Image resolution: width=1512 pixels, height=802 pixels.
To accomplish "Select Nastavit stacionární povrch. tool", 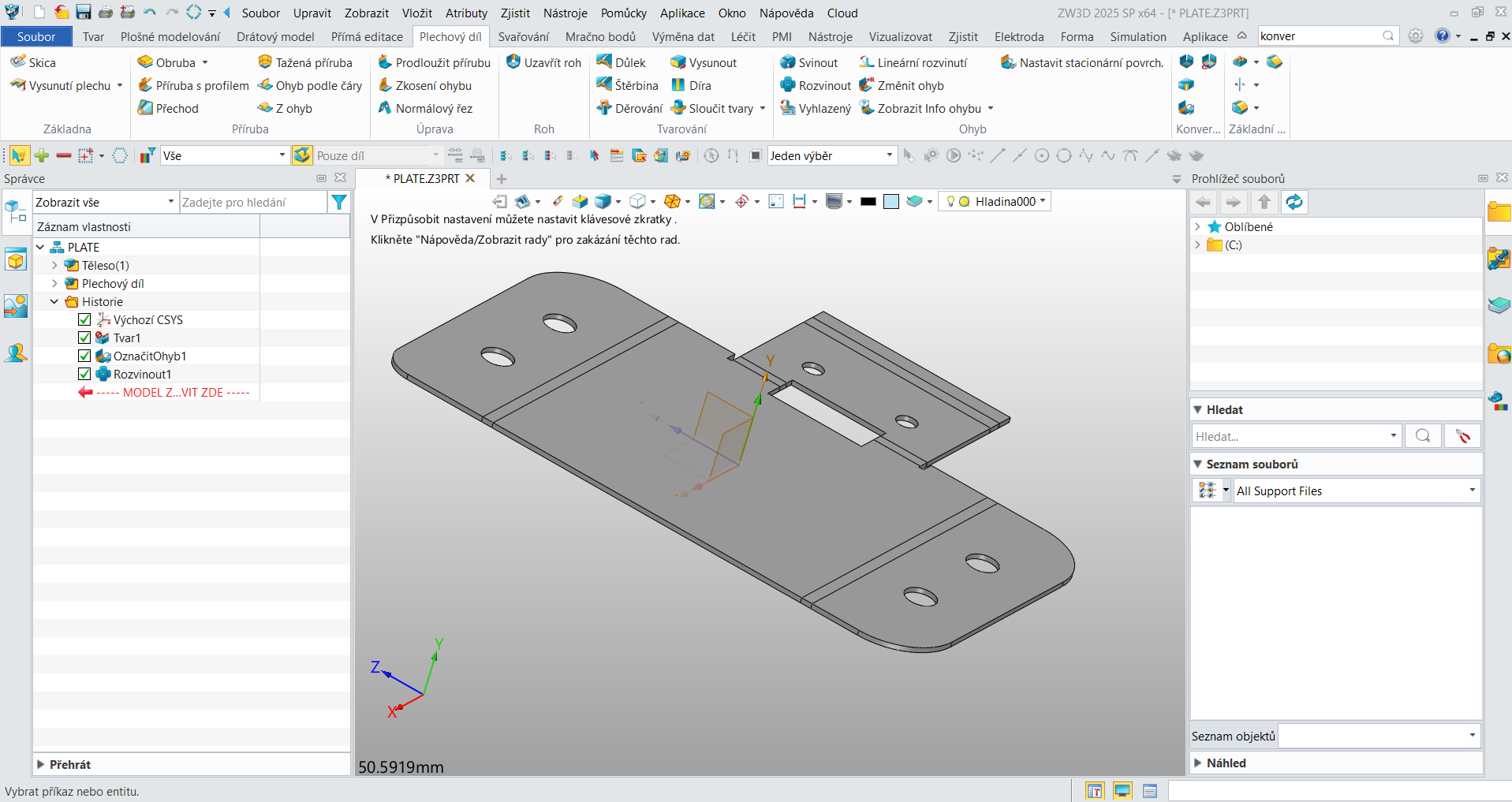I will click(1082, 62).
